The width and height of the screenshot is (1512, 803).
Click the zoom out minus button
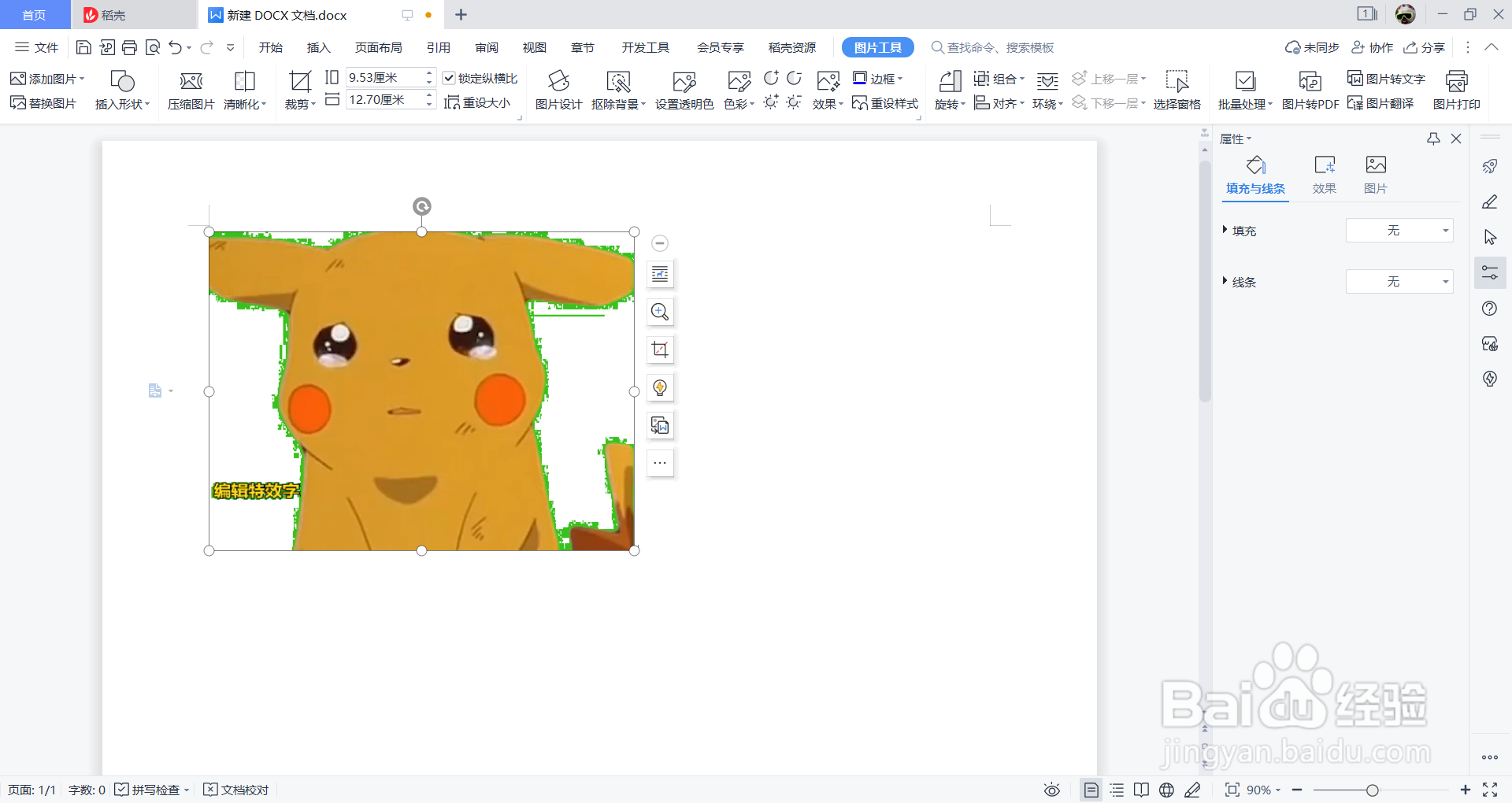[x=1297, y=790]
